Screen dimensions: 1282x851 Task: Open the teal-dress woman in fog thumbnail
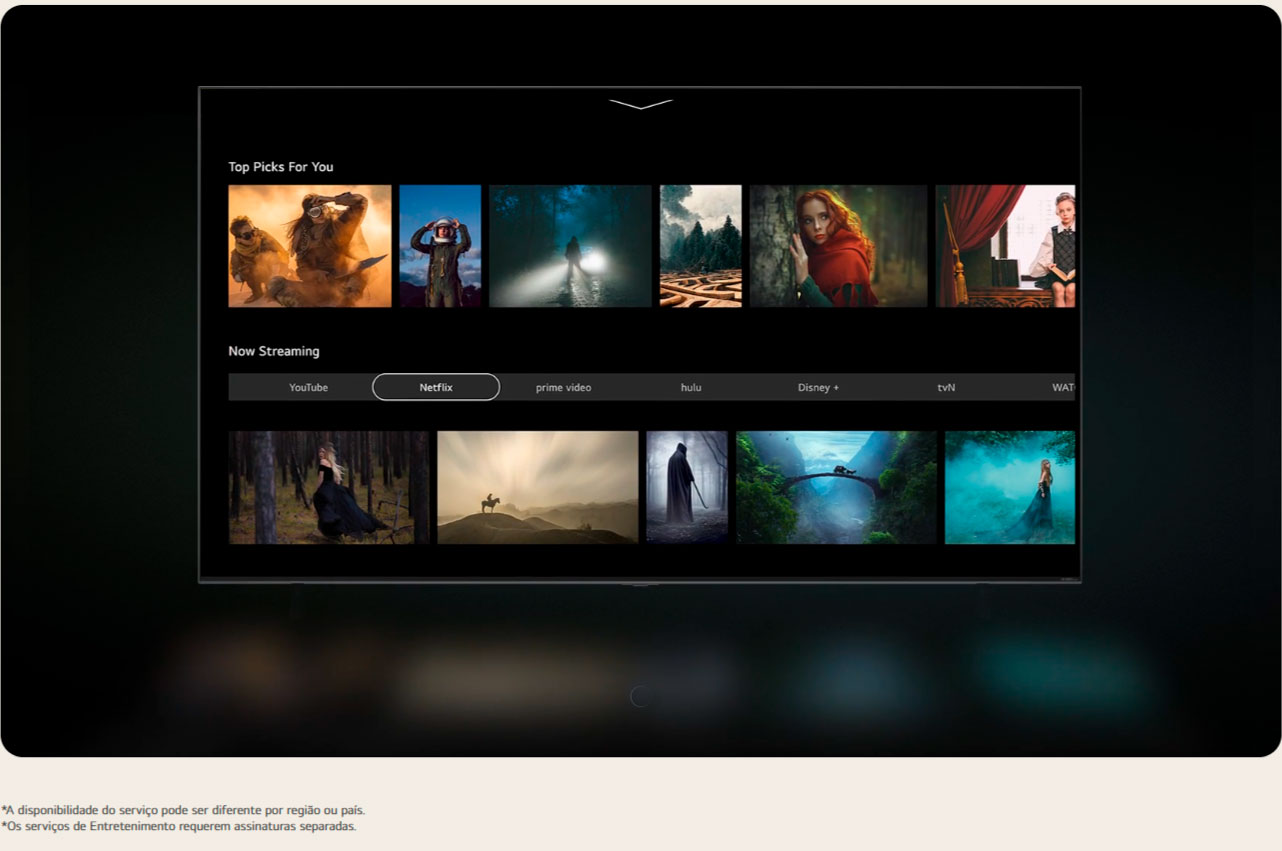coord(1010,487)
